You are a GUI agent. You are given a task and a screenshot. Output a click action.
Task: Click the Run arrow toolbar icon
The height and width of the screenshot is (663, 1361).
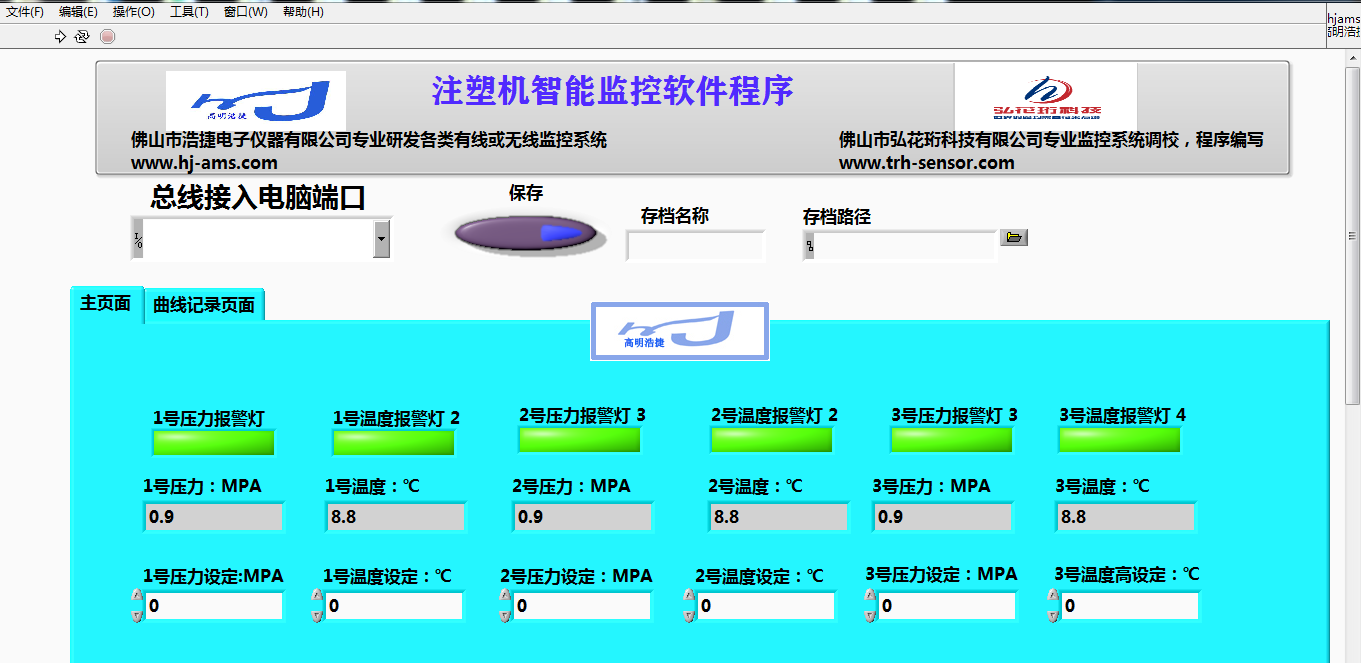[x=60, y=37]
